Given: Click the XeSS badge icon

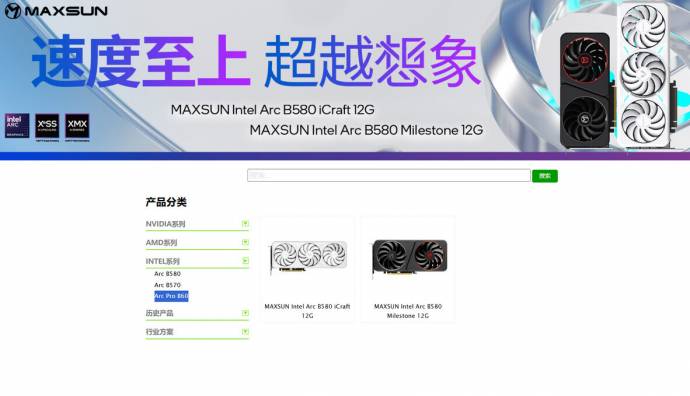Looking at the screenshot, I should coord(47,127).
